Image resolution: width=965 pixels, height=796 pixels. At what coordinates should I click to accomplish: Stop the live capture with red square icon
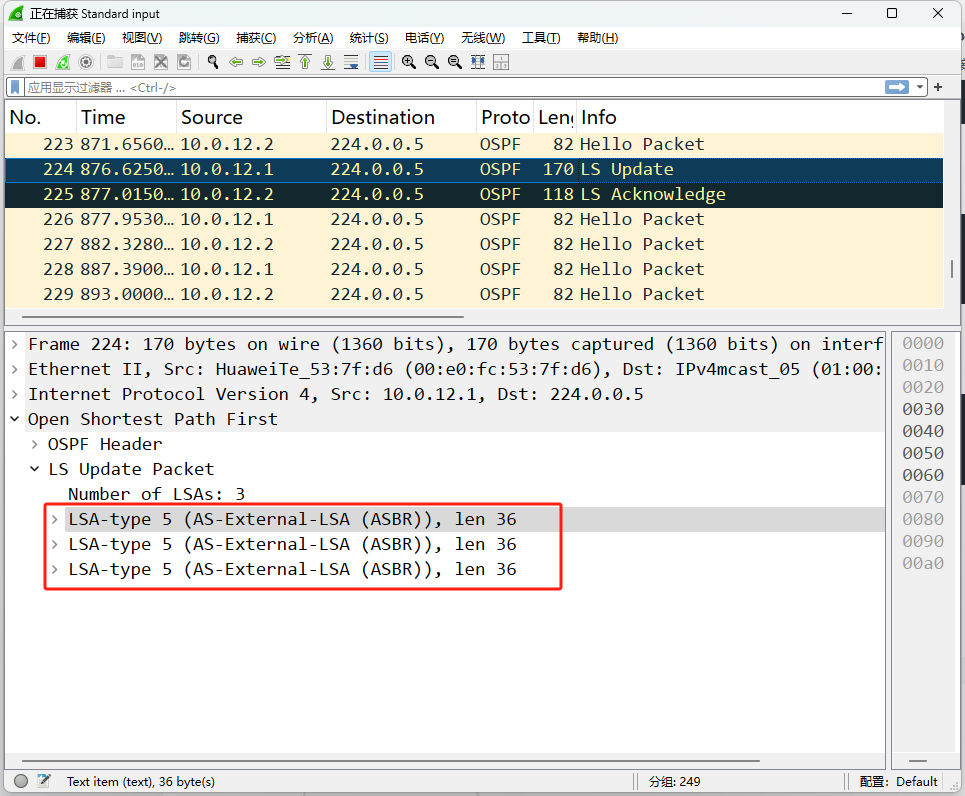38,61
